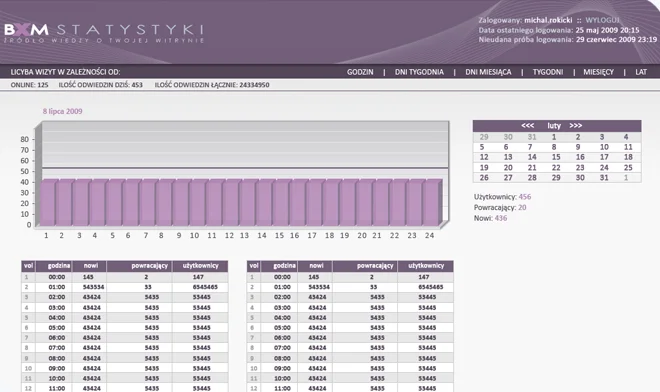Click the chart axis label 6
The image size is (660, 392).
128,235
